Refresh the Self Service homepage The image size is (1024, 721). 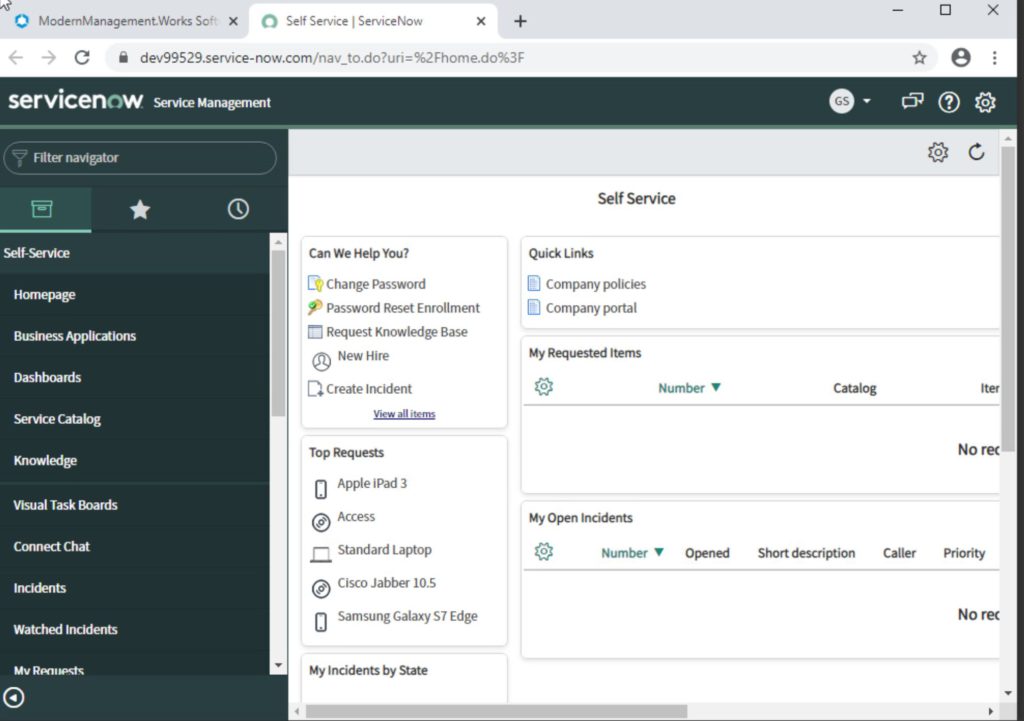pos(976,152)
